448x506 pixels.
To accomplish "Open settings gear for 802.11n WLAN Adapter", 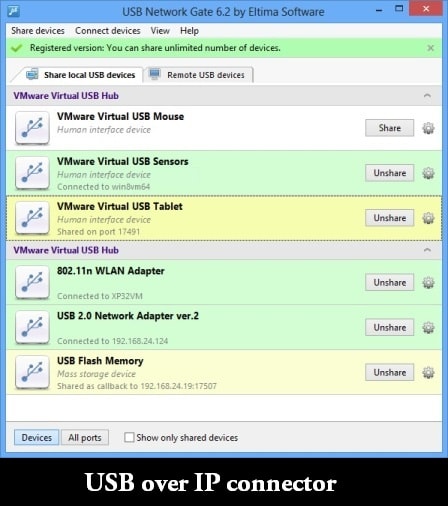I will [428, 283].
